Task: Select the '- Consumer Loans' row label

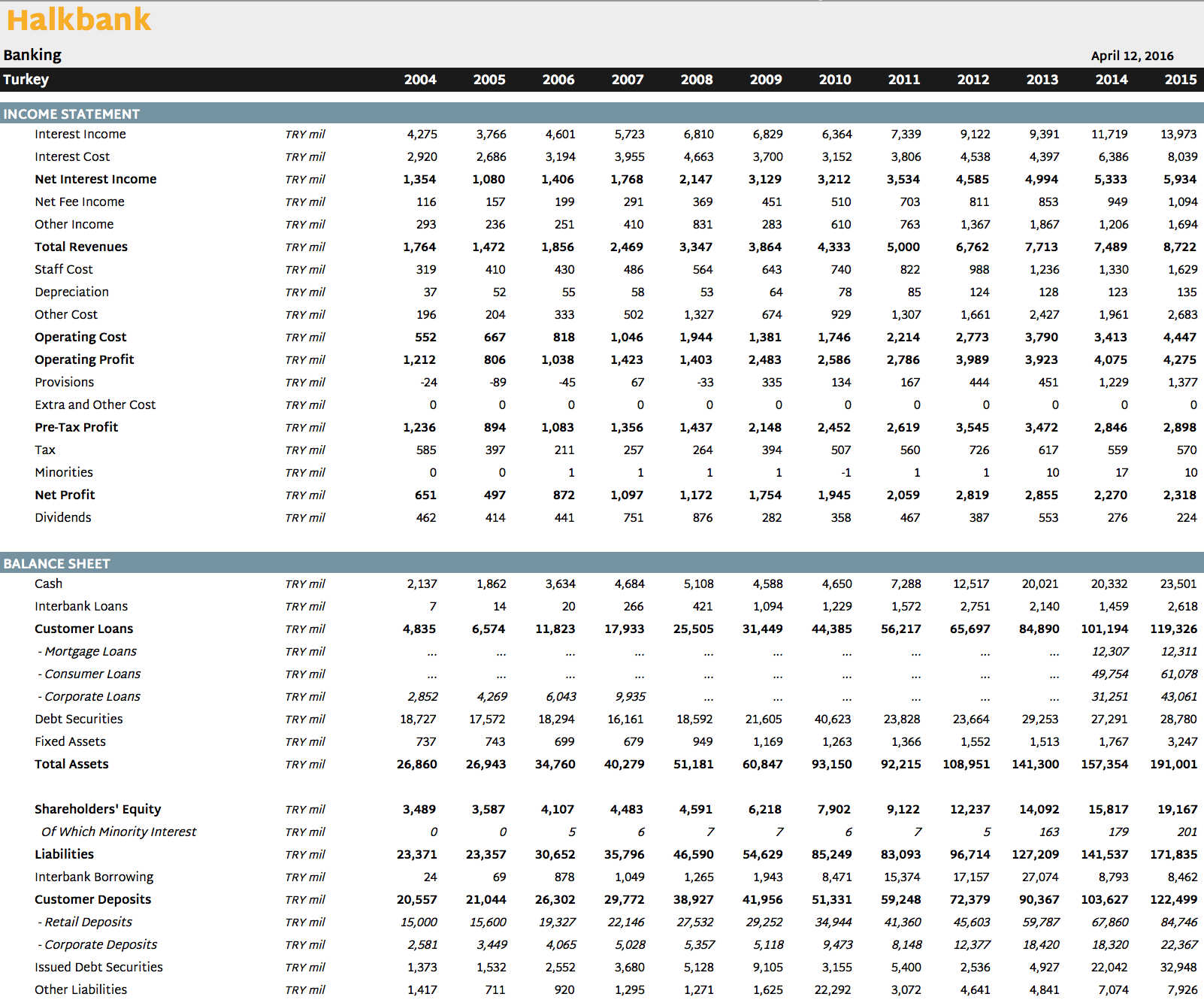Action: 89,674
